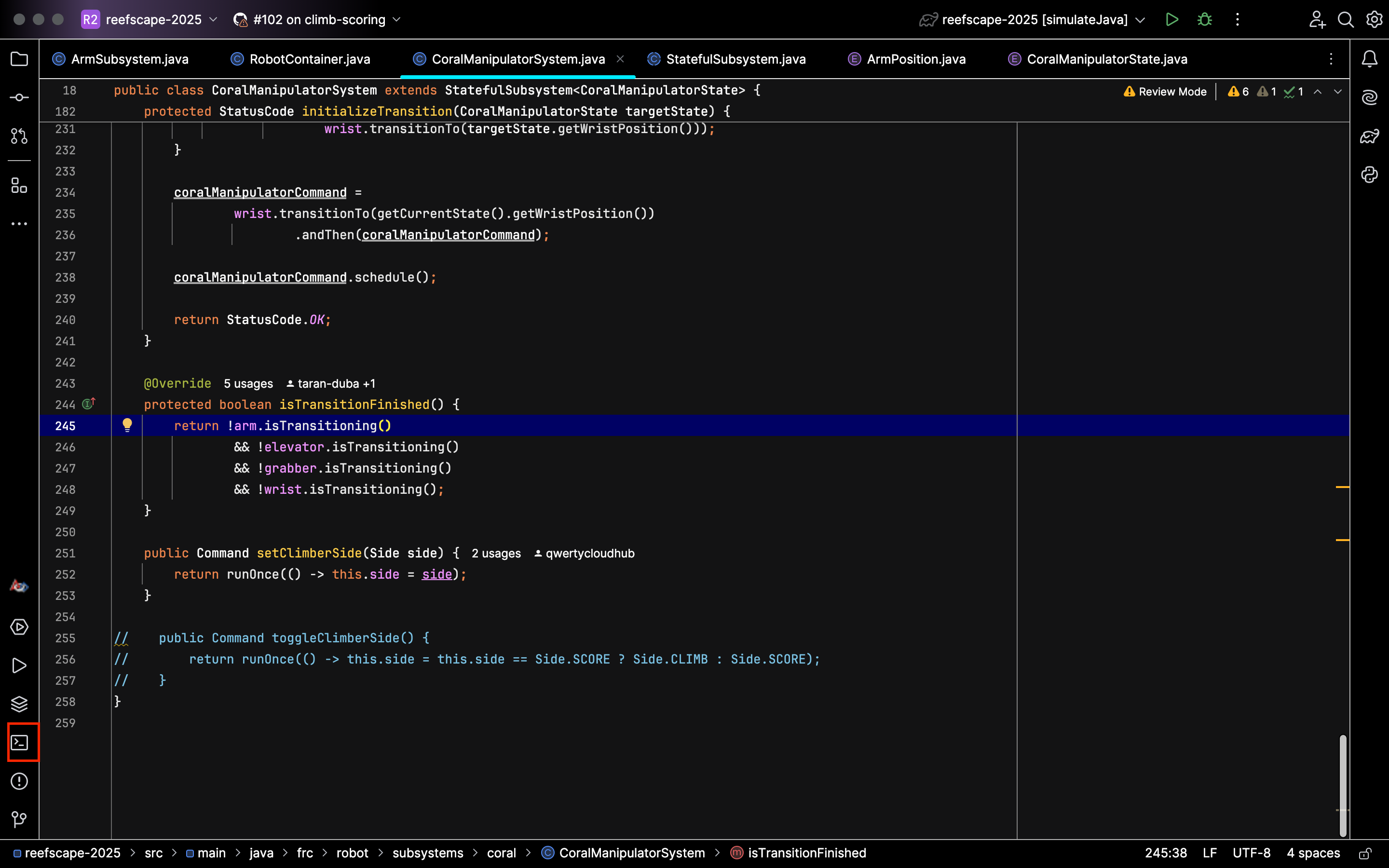Open the Structure tool window
The height and width of the screenshot is (868, 1389).
pyautogui.click(x=19, y=186)
